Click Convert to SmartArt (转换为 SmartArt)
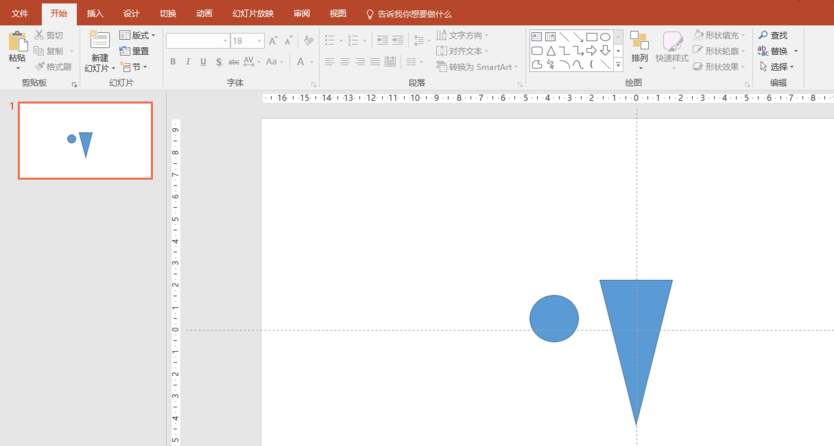The width and height of the screenshot is (834, 446). point(473,67)
